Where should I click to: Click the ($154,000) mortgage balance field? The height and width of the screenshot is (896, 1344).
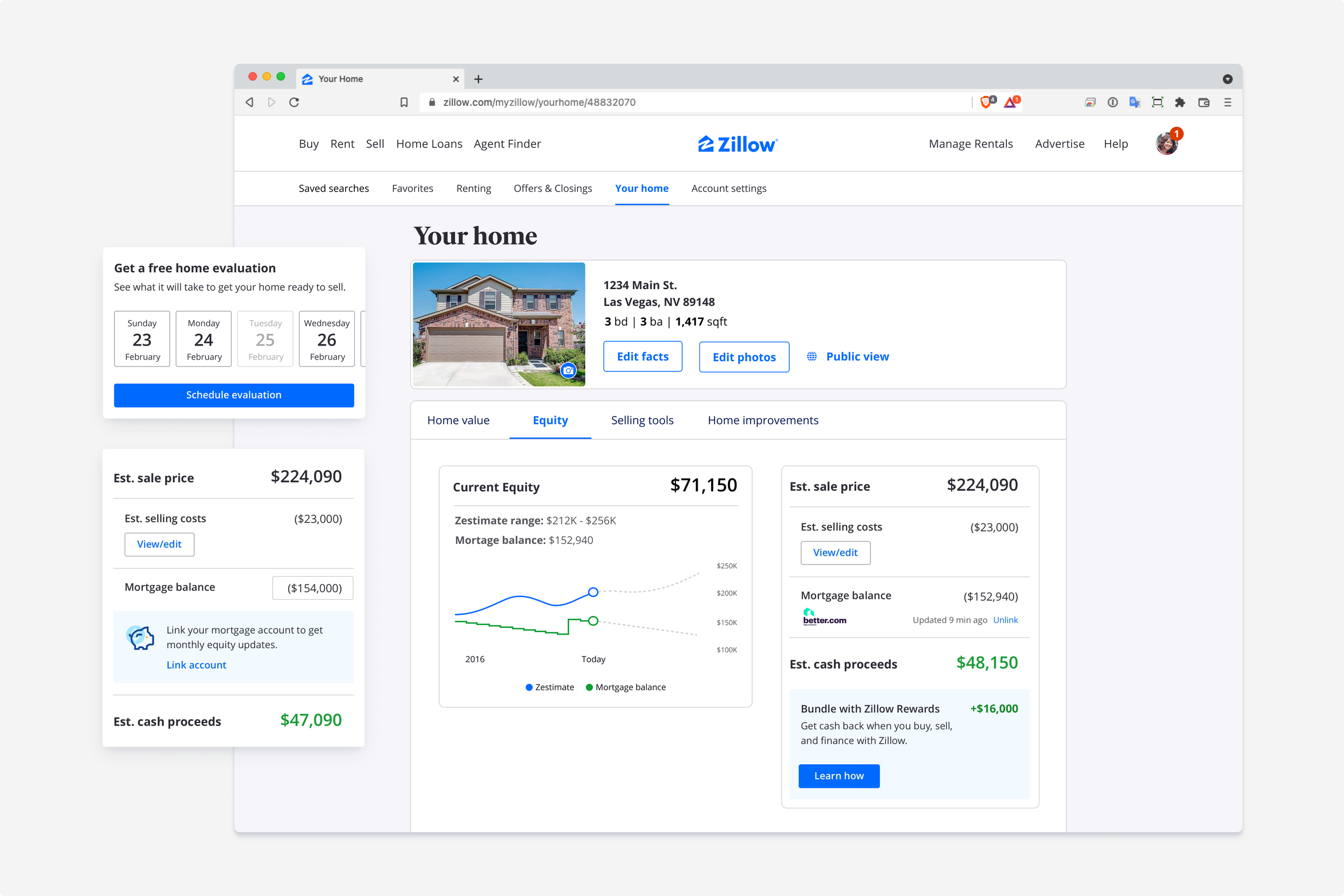pos(312,588)
